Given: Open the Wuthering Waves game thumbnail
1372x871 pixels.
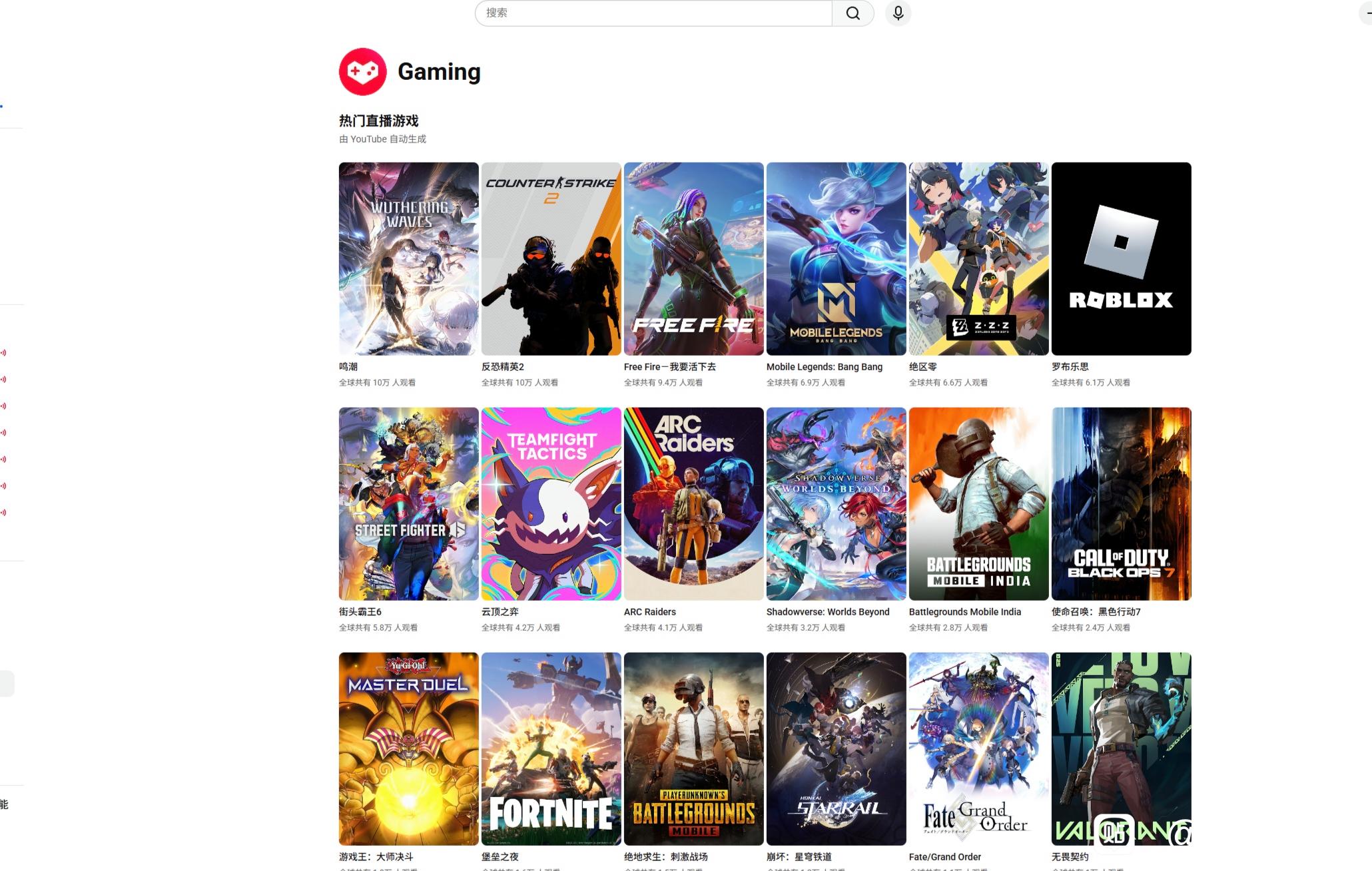Looking at the screenshot, I should click(x=408, y=258).
